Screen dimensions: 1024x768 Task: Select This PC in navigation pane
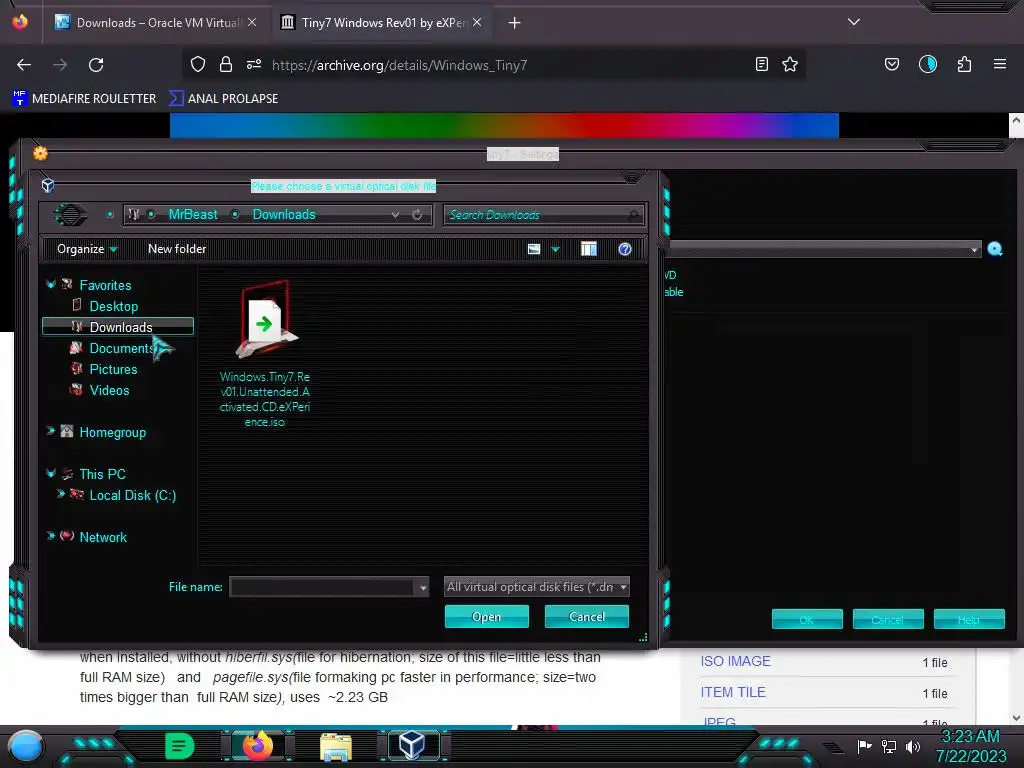(x=102, y=474)
